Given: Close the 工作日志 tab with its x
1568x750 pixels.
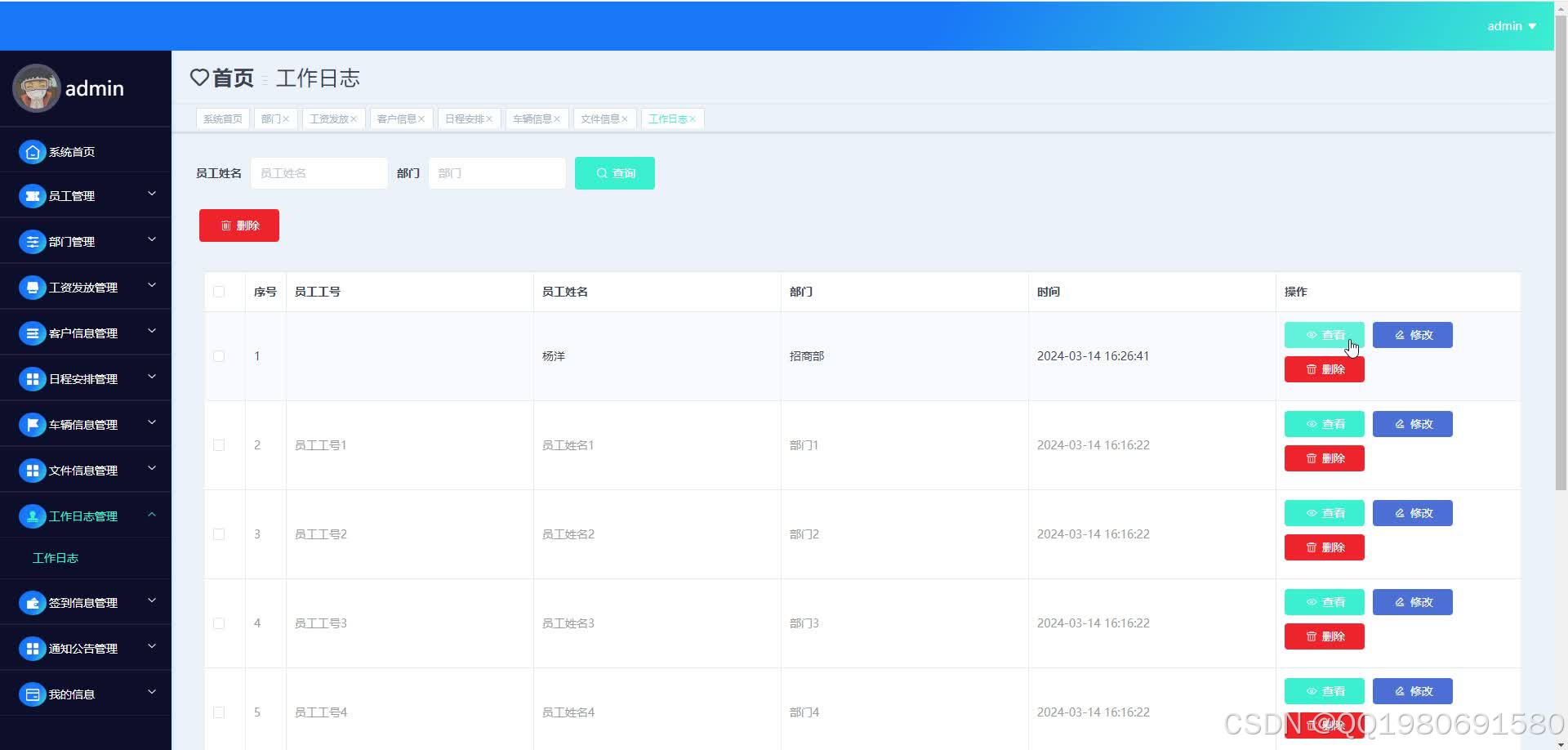Looking at the screenshot, I should 693,119.
